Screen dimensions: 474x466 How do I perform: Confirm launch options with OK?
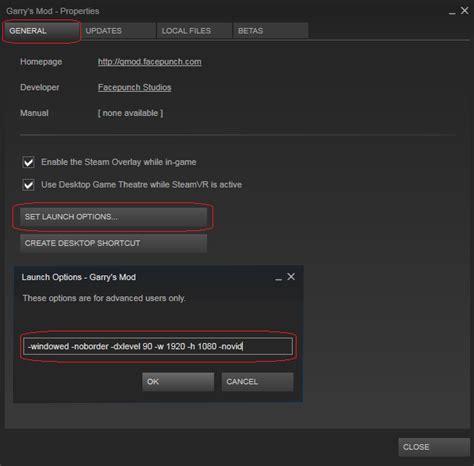tap(178, 382)
